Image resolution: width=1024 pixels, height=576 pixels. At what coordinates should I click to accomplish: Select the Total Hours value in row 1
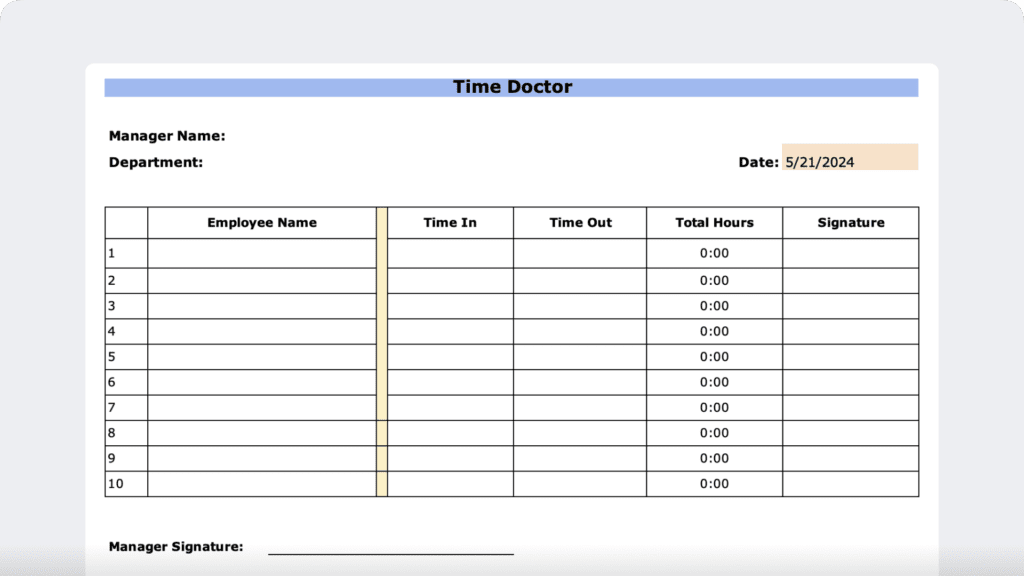pyautogui.click(x=714, y=253)
